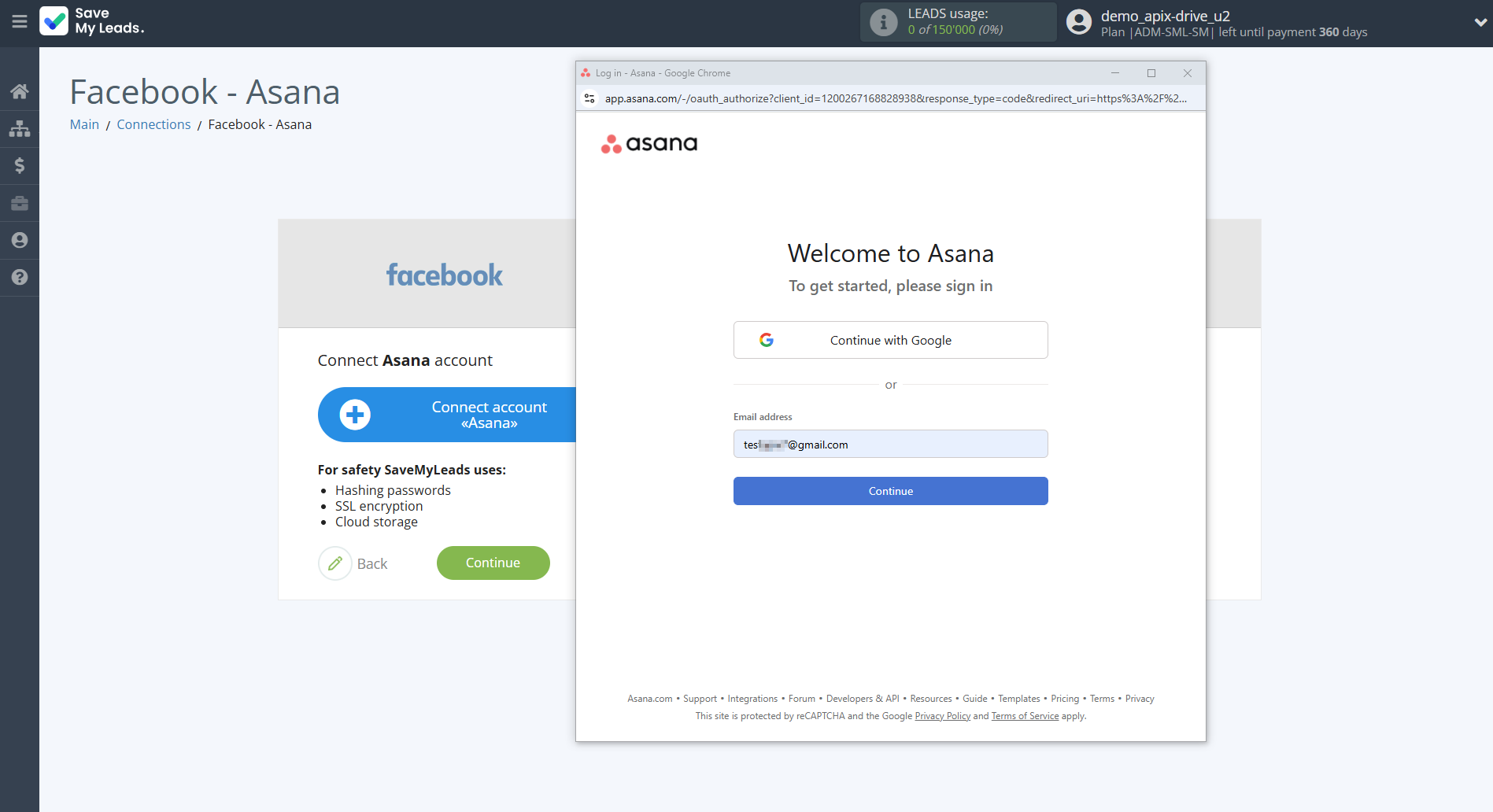Image resolution: width=1493 pixels, height=812 pixels.
Task: Go to Connections breadcrumb link
Action: click(x=153, y=124)
